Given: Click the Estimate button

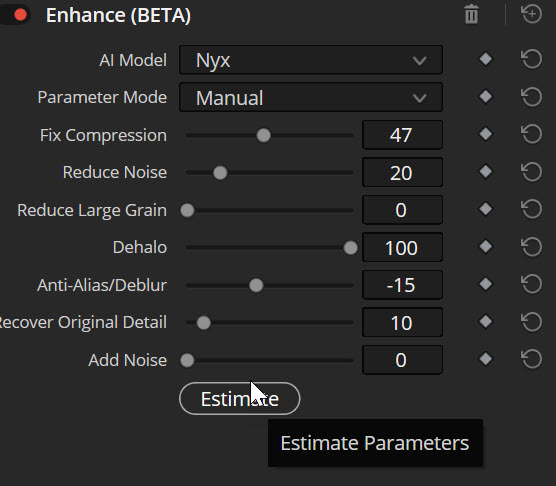Looking at the screenshot, I should (x=240, y=398).
